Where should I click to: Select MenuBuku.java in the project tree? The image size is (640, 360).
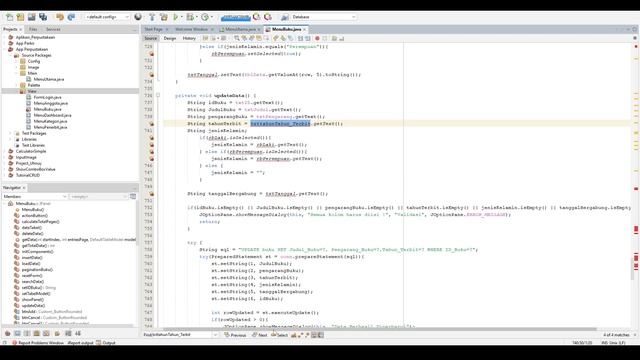pyautogui.click(x=47, y=109)
